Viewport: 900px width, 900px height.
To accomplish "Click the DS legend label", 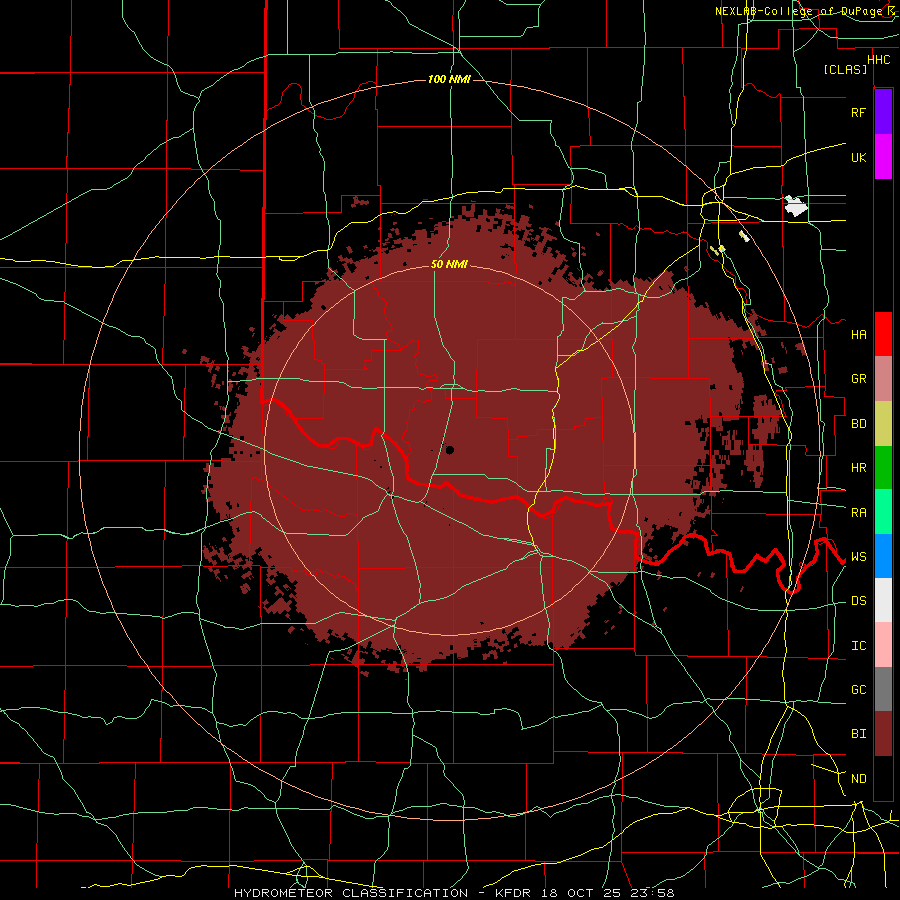I will click(x=858, y=601).
